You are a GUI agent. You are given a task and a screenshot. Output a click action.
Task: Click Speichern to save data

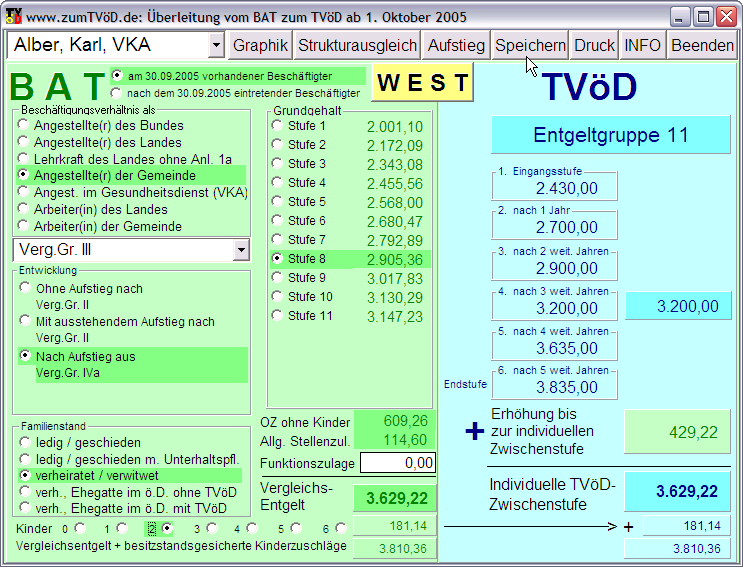[530, 45]
